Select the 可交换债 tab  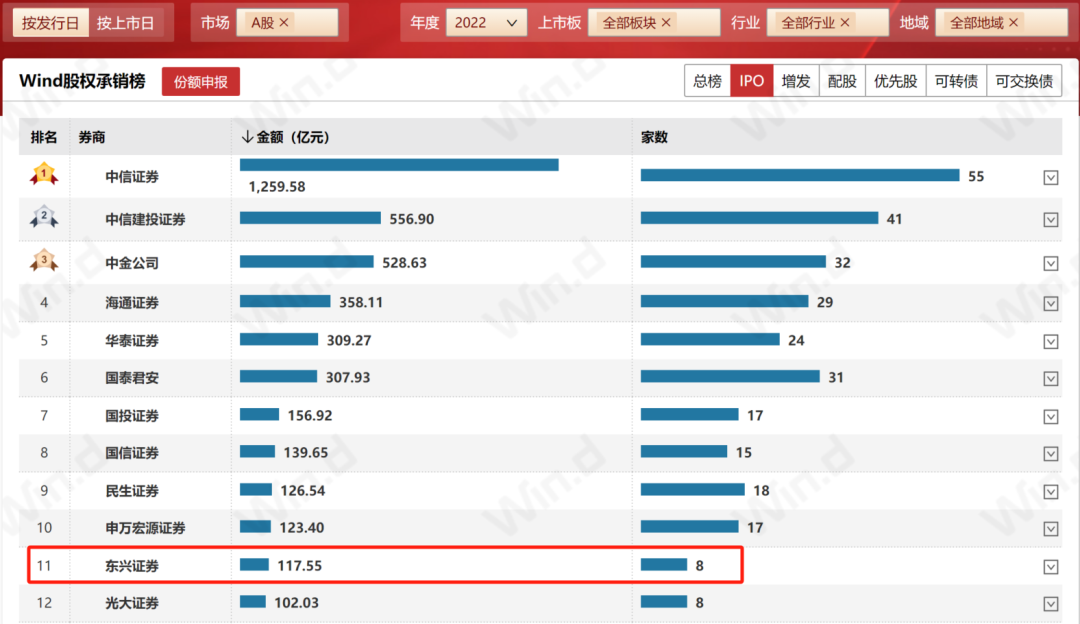(1024, 81)
